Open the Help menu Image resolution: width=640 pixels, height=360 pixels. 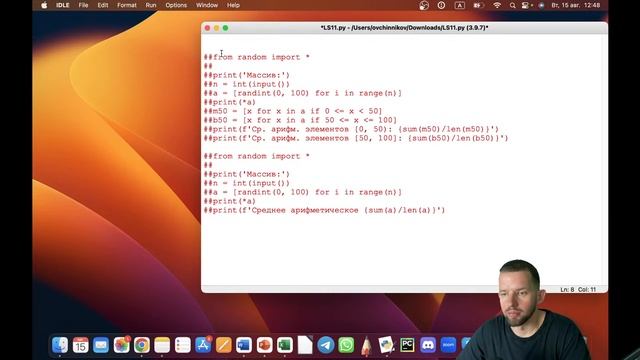[233, 5]
